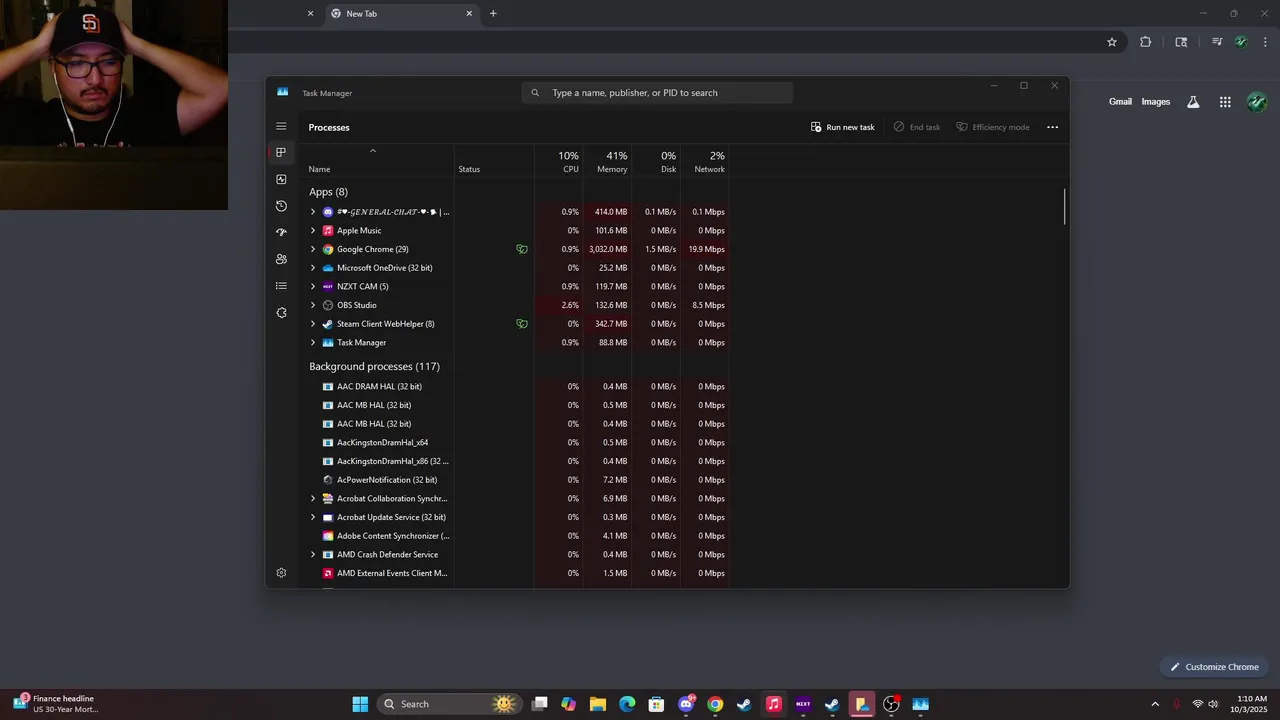Open Discord from the taskbar
1280x720 pixels.
coord(686,704)
